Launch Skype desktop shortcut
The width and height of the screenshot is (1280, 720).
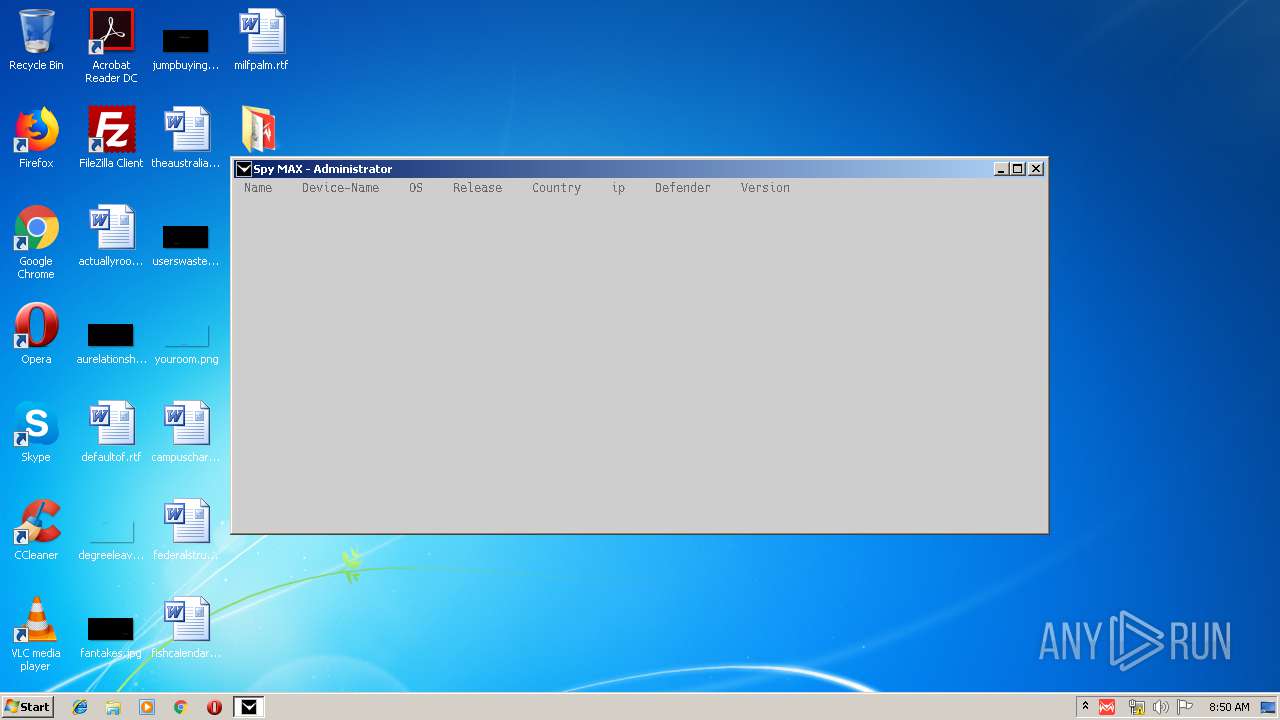[36, 432]
